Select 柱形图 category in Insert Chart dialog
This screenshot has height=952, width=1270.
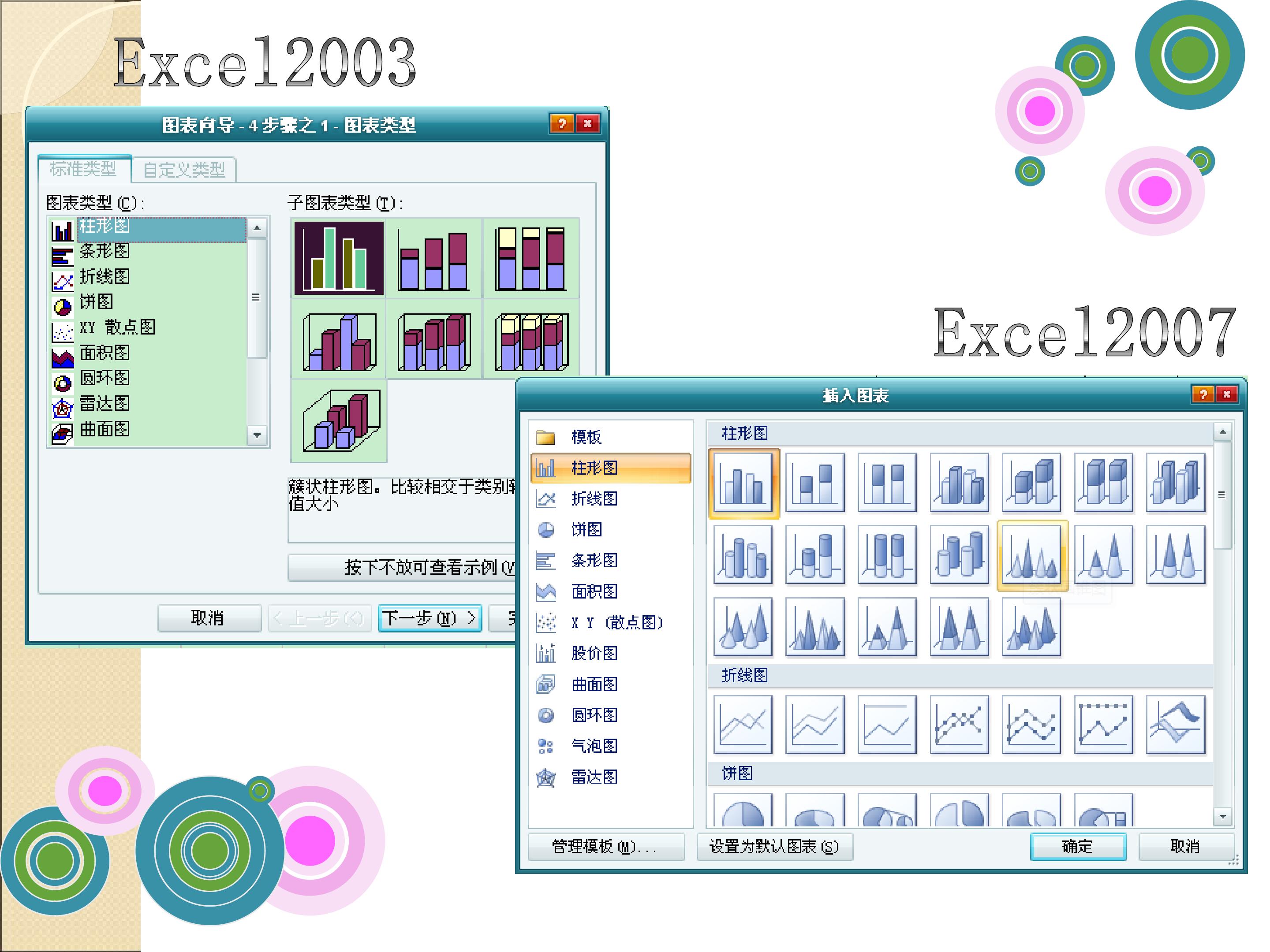[x=610, y=468]
